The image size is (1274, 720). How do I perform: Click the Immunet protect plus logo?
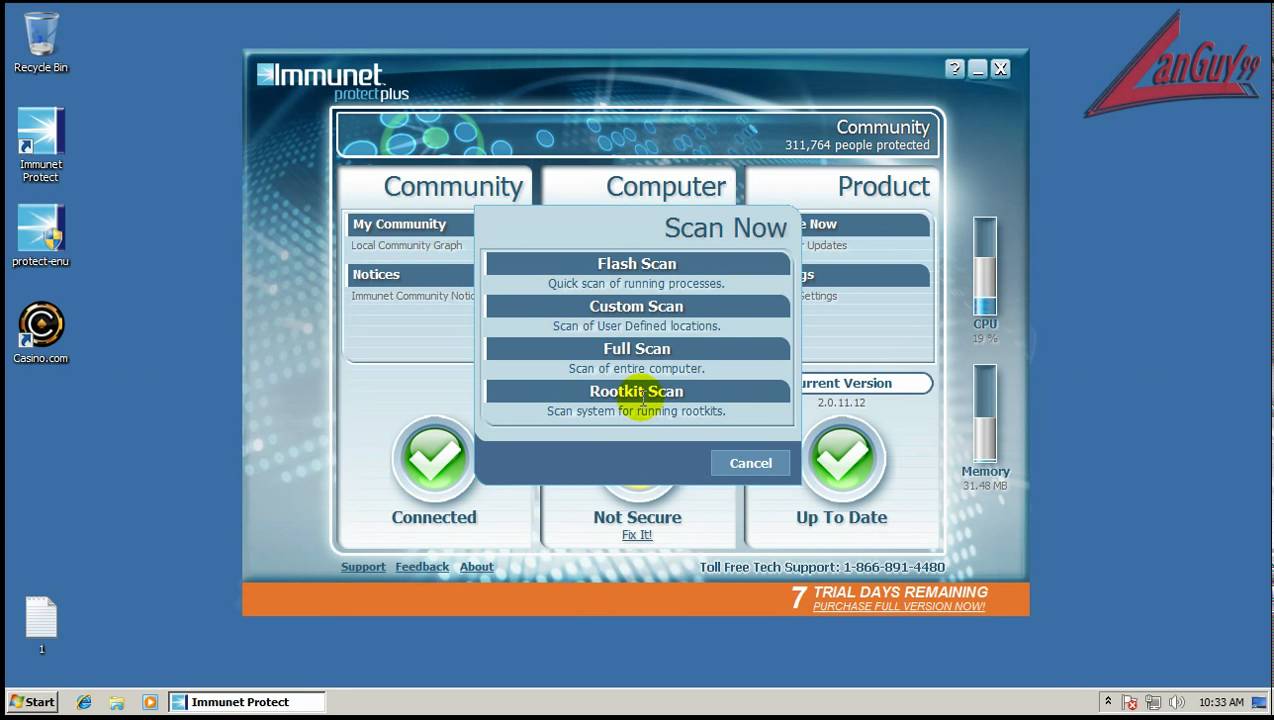coord(333,81)
